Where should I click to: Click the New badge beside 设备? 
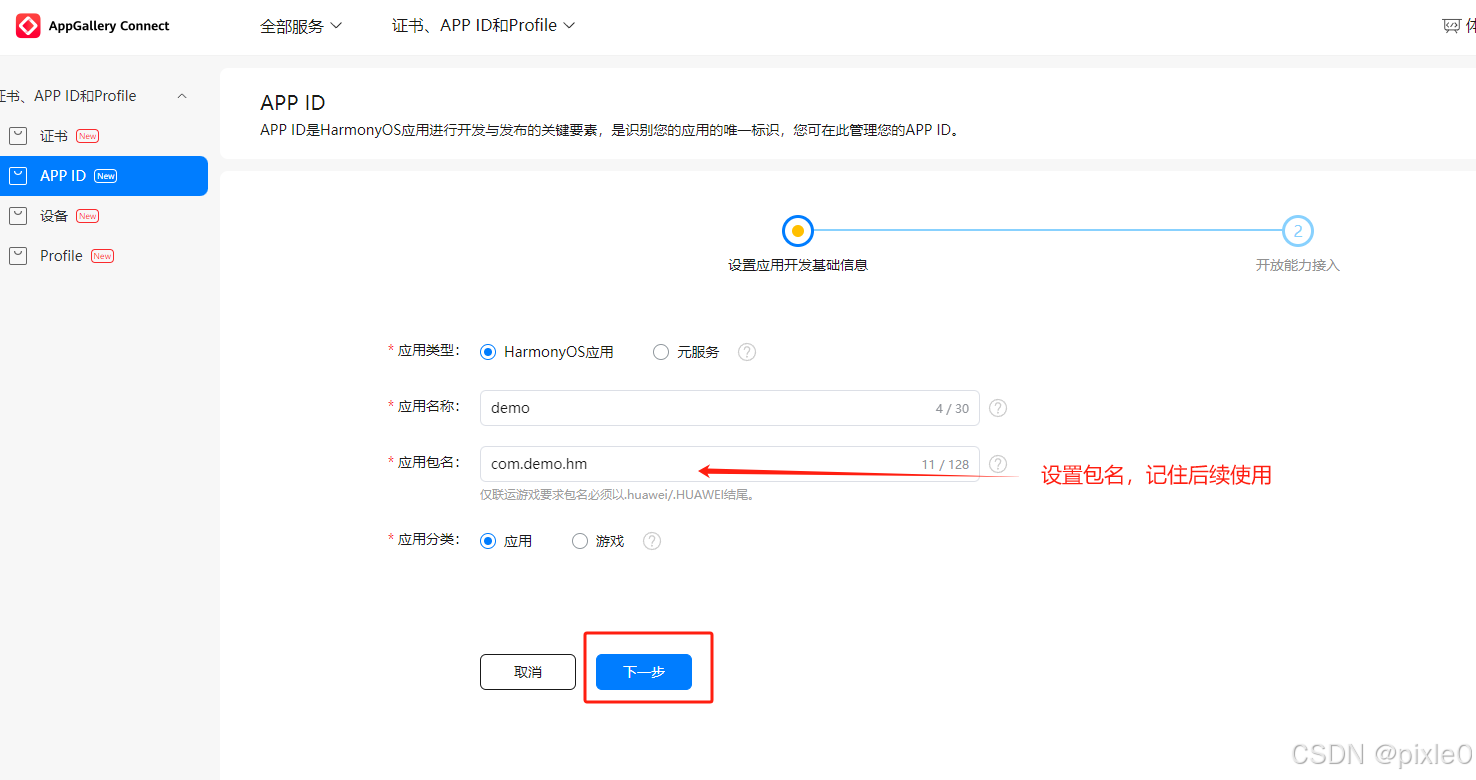click(x=88, y=216)
